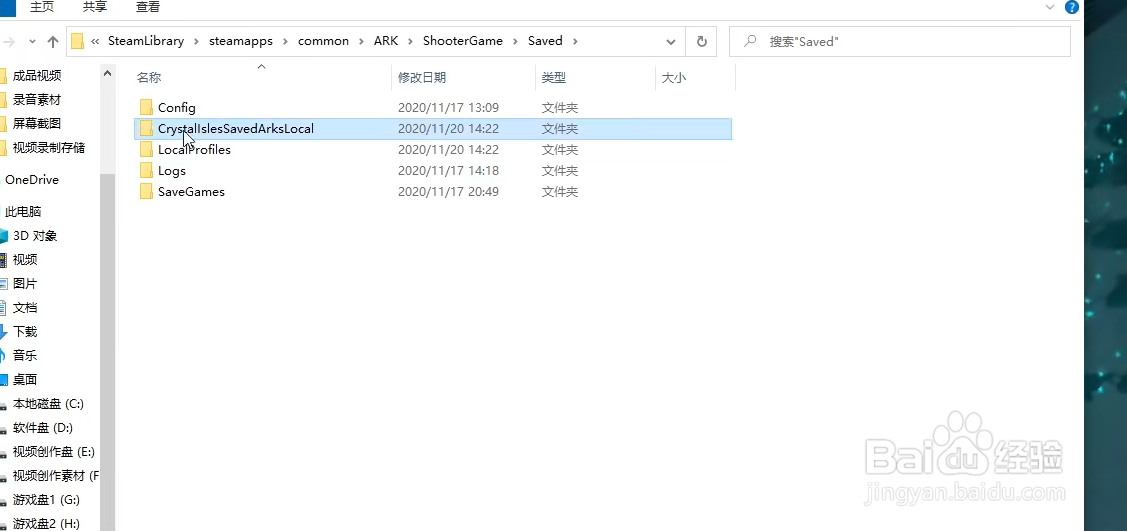Show hidden path segments with the double chevron
1127x531 pixels.
[95, 41]
